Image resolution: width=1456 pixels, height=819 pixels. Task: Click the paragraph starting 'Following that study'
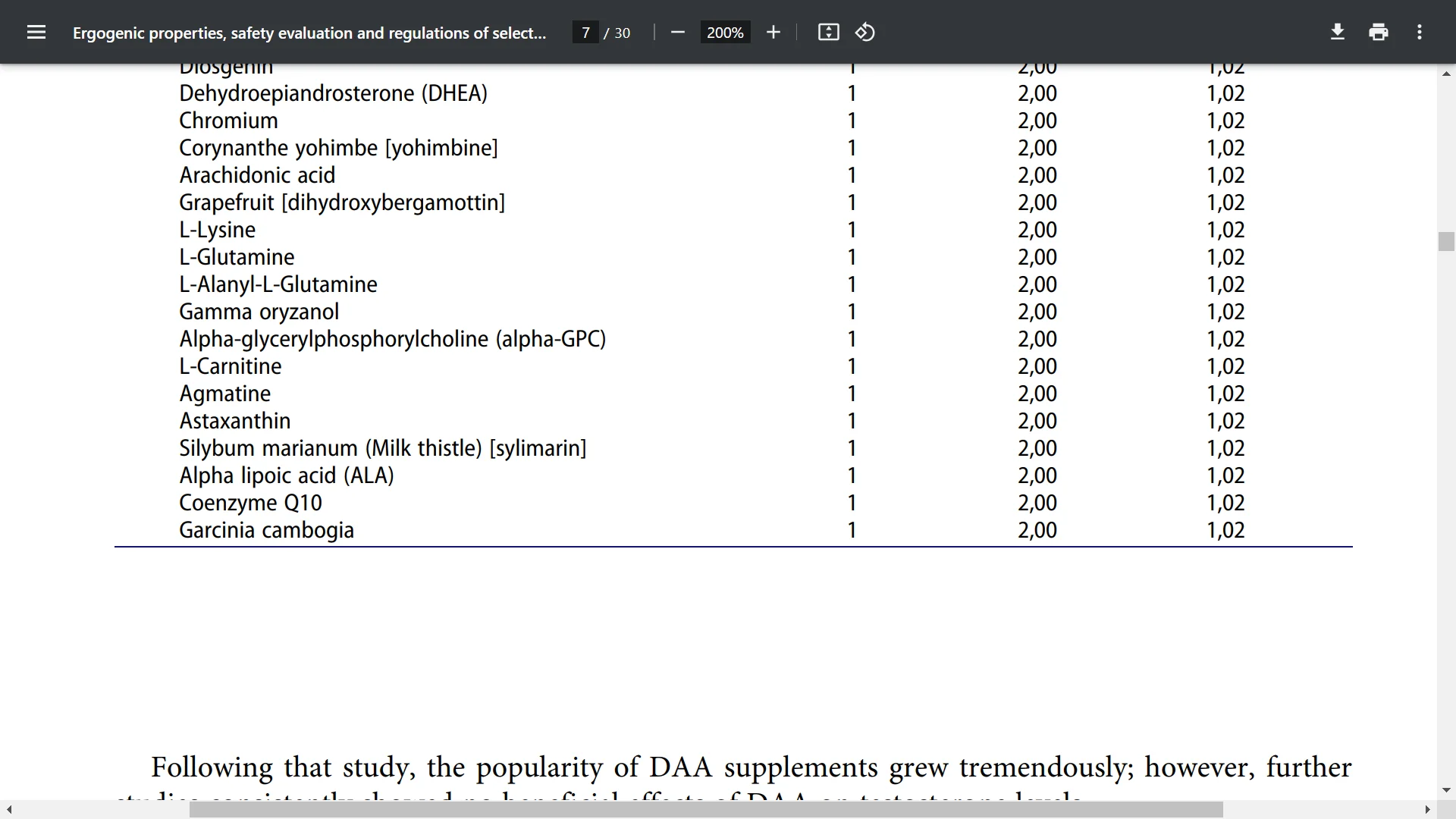point(734,778)
